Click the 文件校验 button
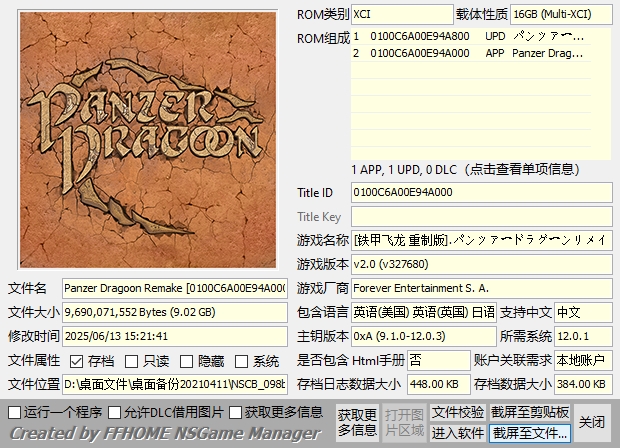620x448 pixels. [458, 412]
